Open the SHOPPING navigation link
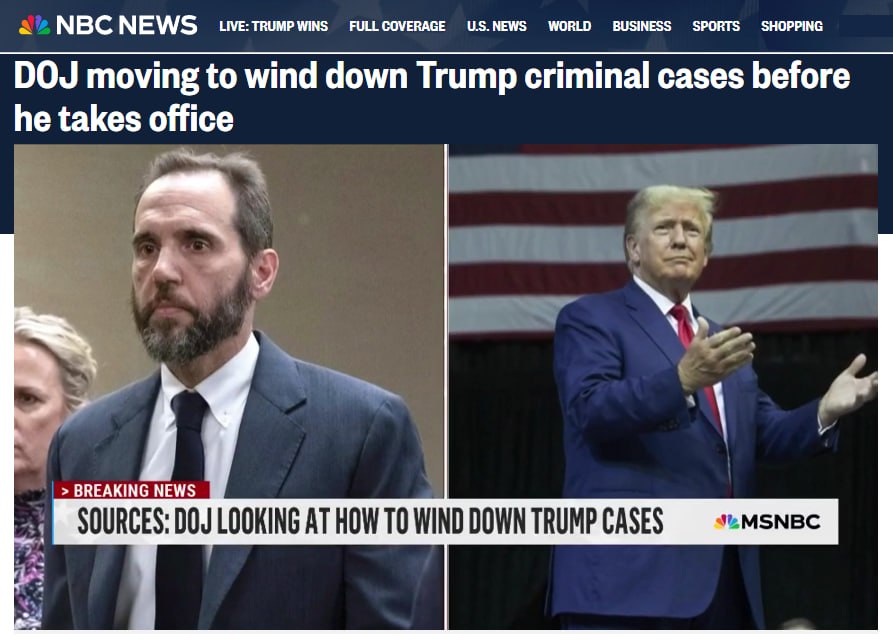Image resolution: width=893 pixels, height=642 pixels. pos(792,26)
